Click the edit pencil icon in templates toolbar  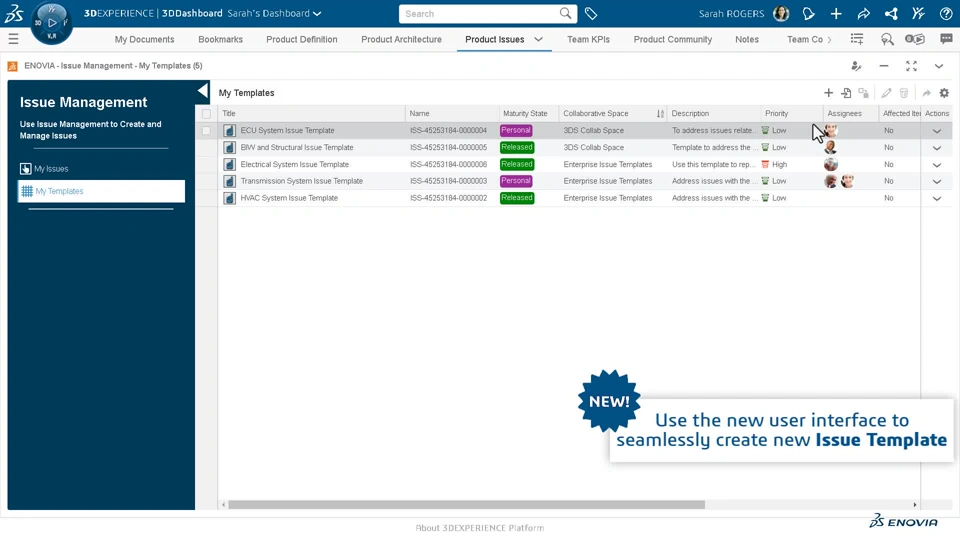tap(886, 93)
